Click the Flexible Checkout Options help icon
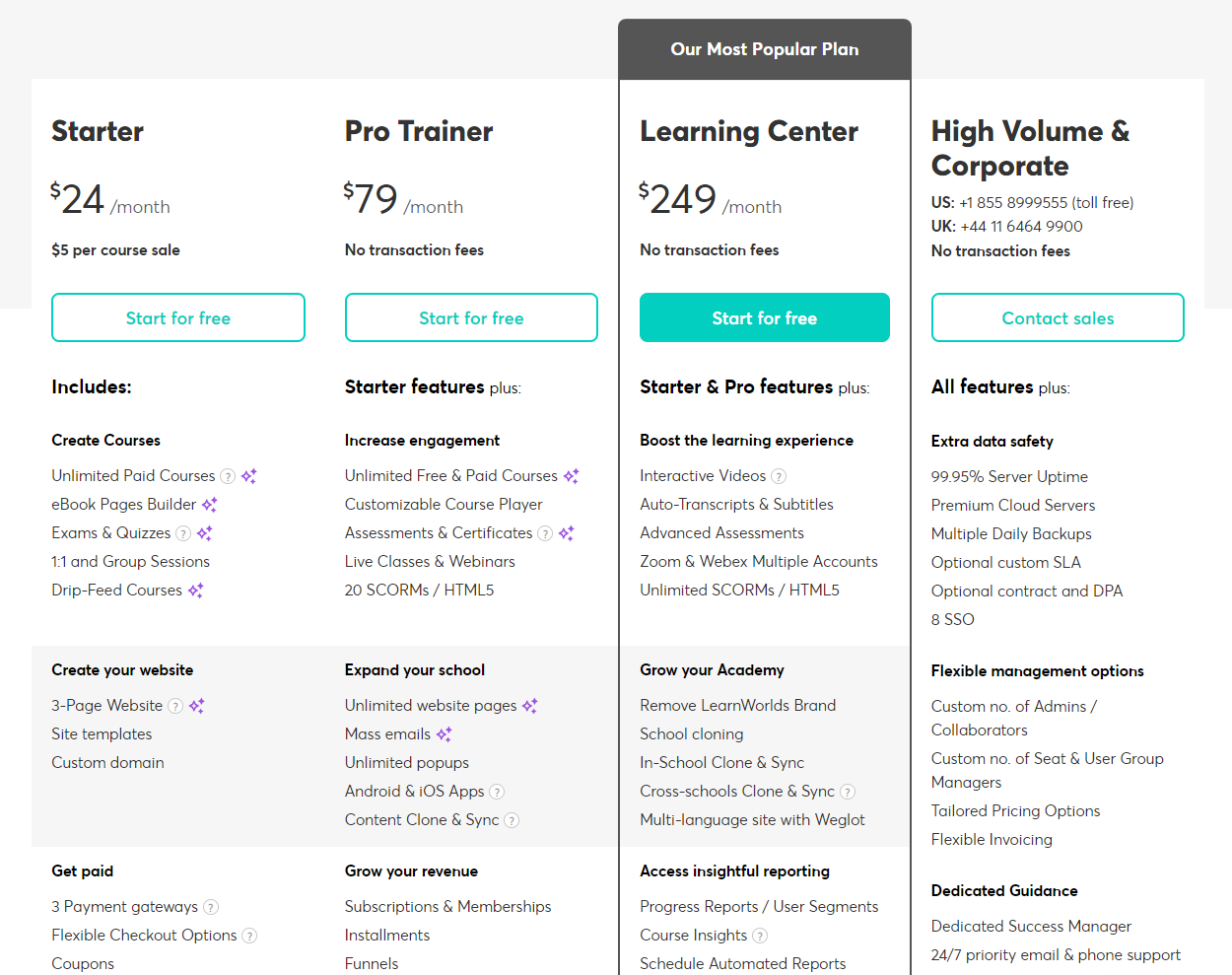Screen dimensions: 1232x975 249,935
